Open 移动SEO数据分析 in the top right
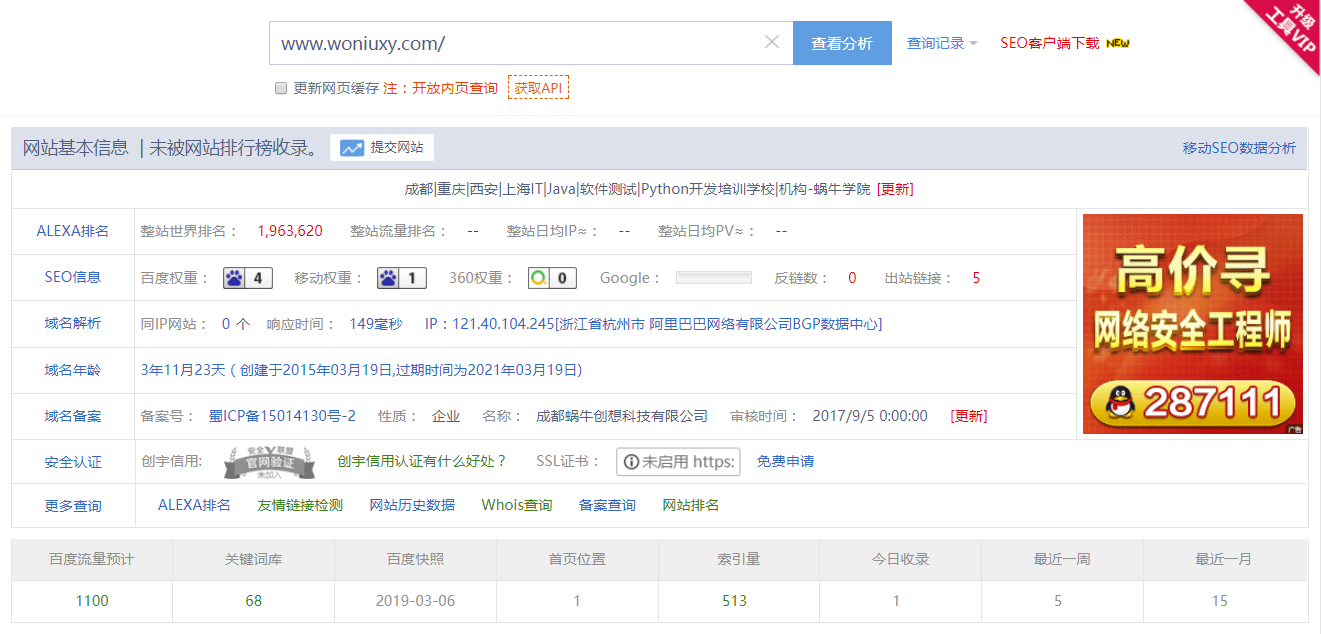The height and width of the screenshot is (634, 1321). coord(1237,147)
